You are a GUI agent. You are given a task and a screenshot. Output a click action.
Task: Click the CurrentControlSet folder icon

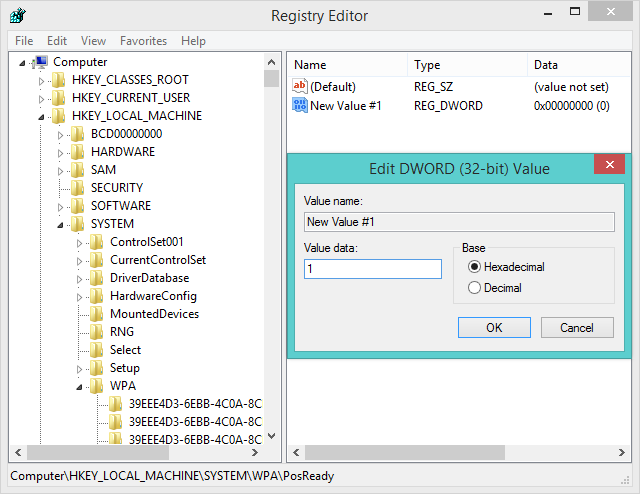[97, 260]
